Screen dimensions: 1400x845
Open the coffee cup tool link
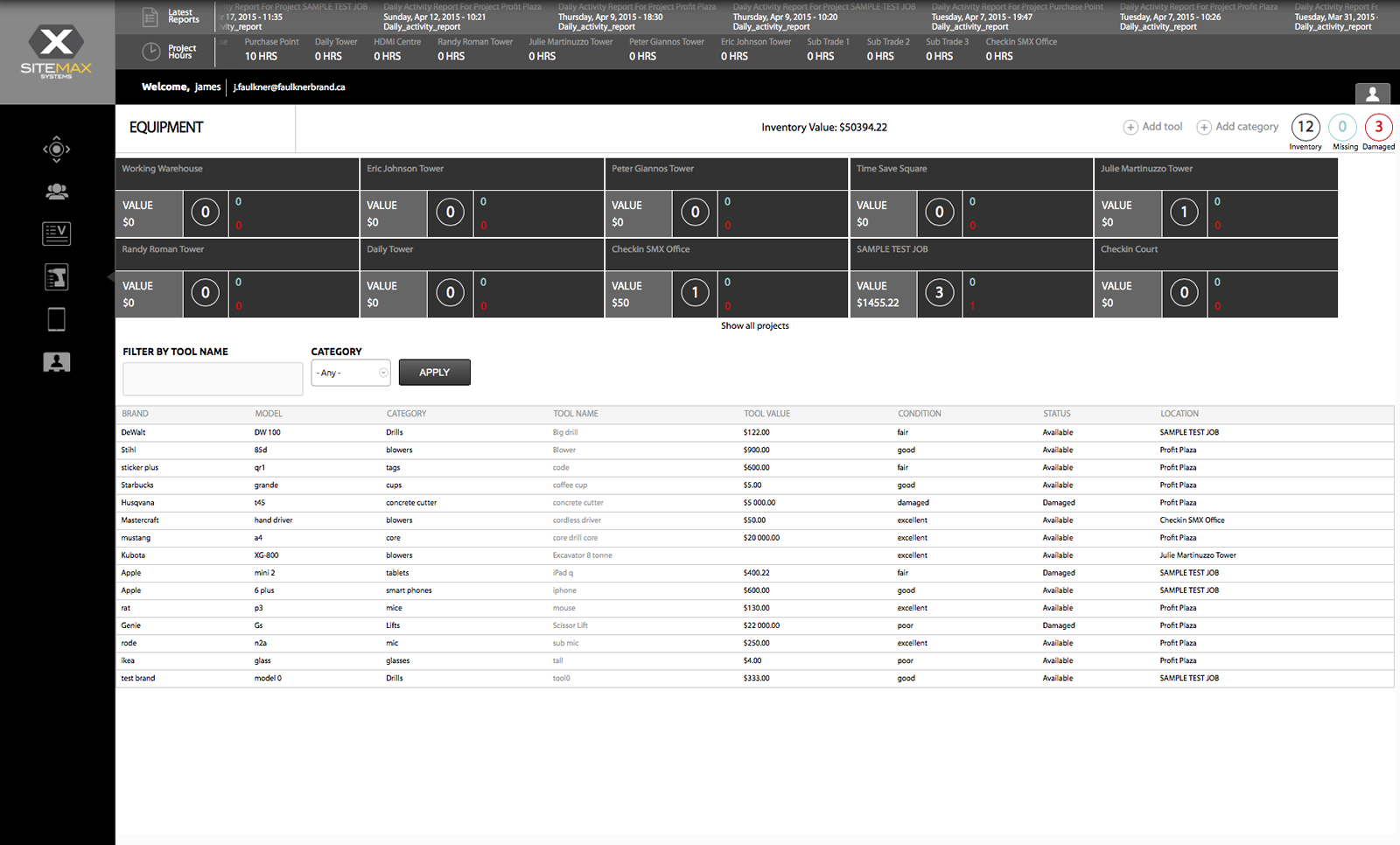[570, 485]
